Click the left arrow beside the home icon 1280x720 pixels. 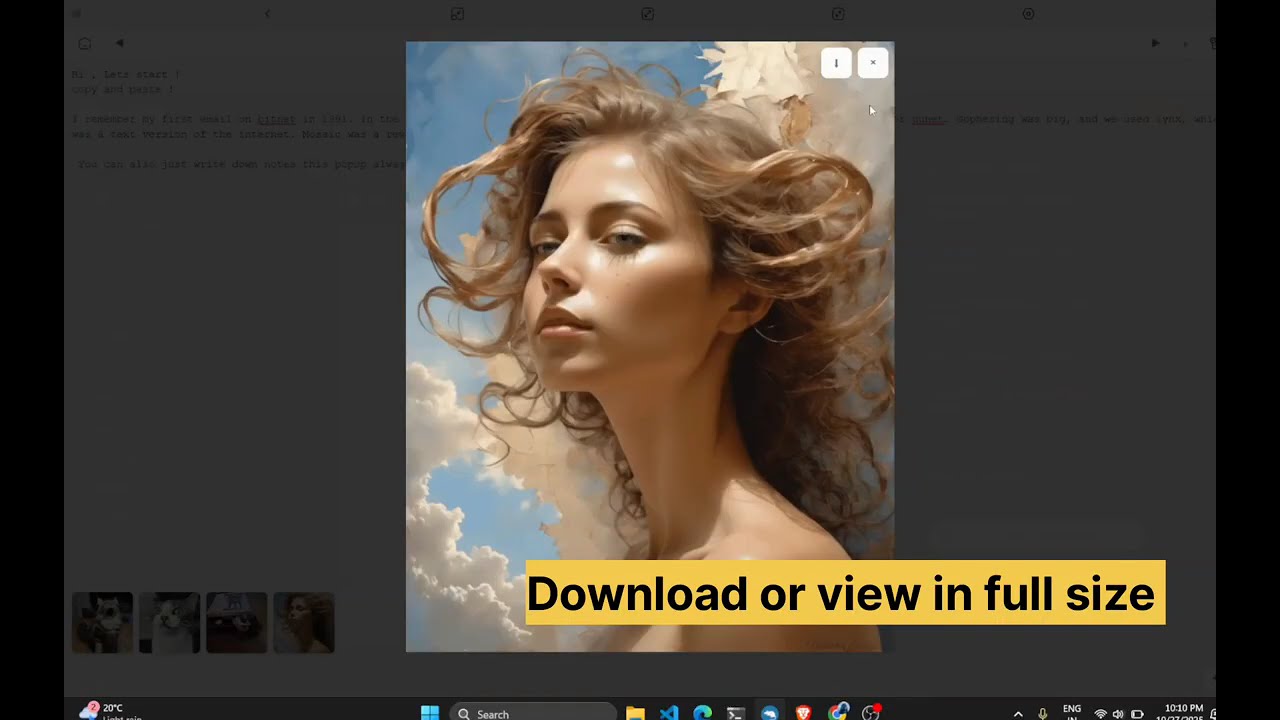[119, 43]
